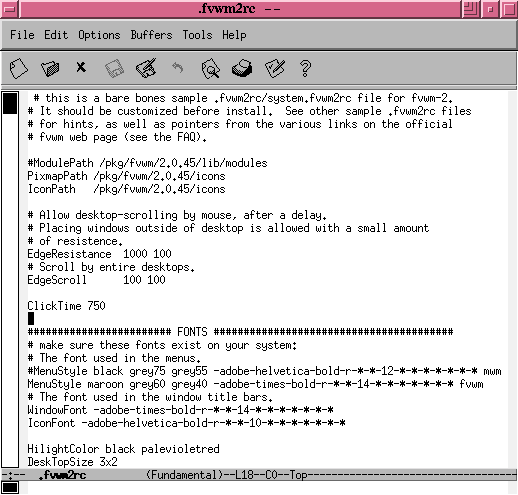Click '# fvwm web page (see the FAQ).' line

(x=117, y=137)
